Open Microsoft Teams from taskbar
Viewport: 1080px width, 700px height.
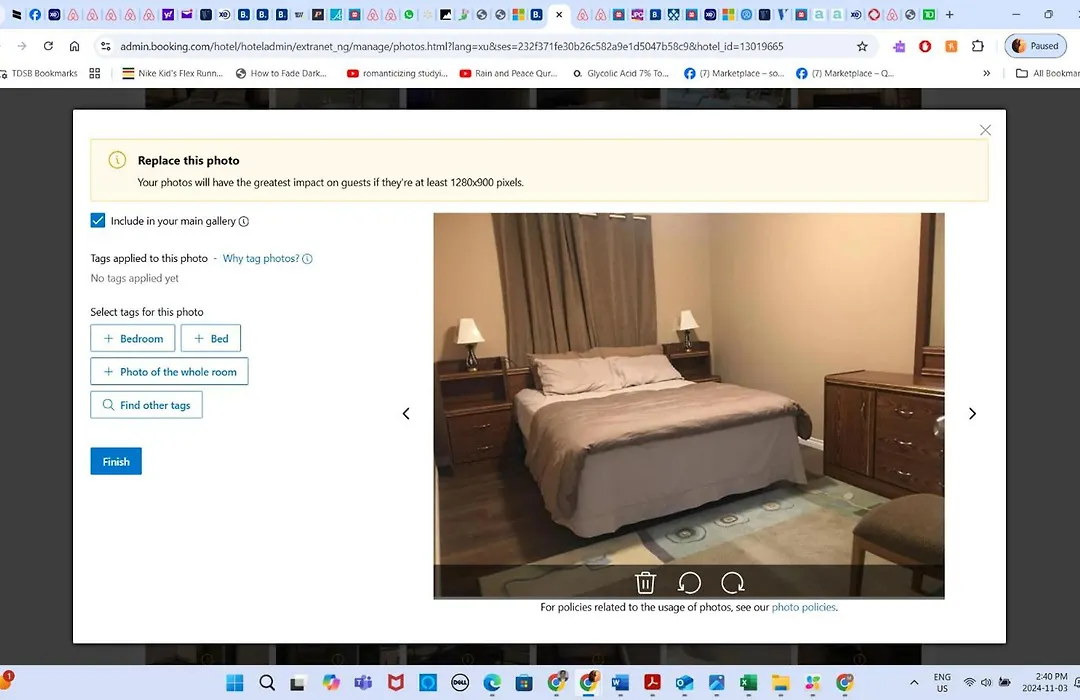[x=363, y=683]
